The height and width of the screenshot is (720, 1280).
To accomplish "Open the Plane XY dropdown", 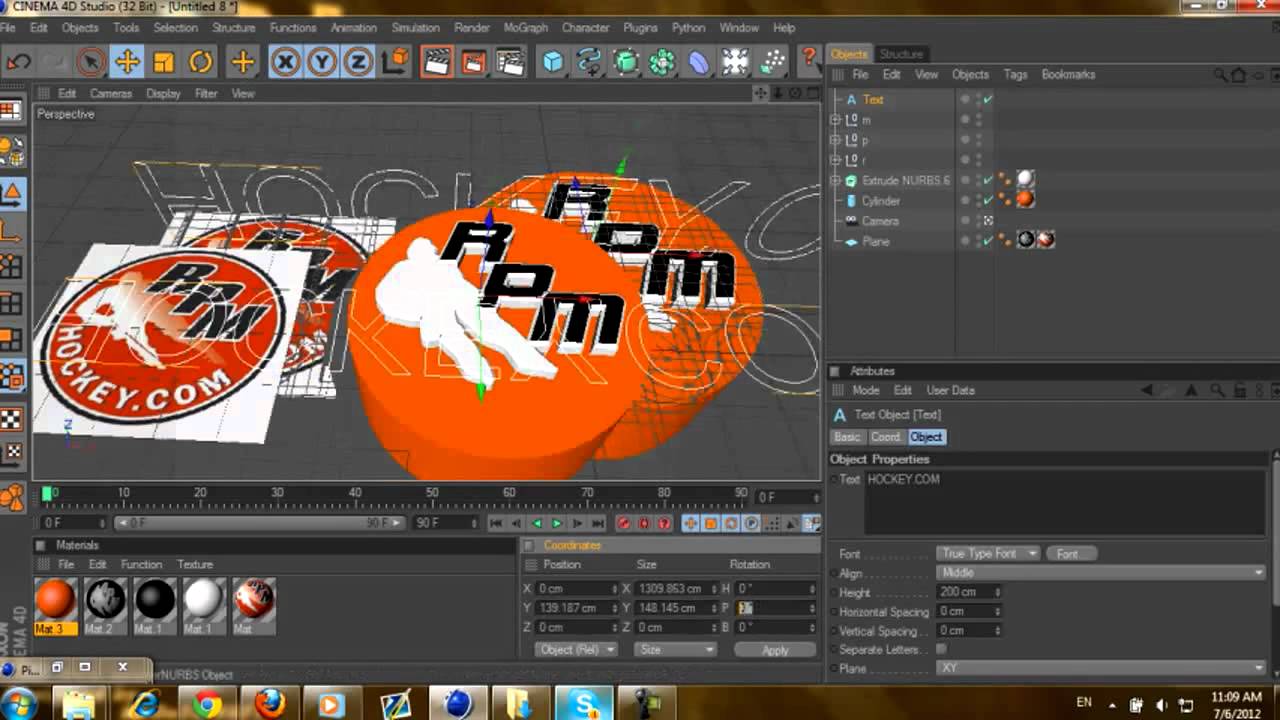I will (x=1101, y=668).
